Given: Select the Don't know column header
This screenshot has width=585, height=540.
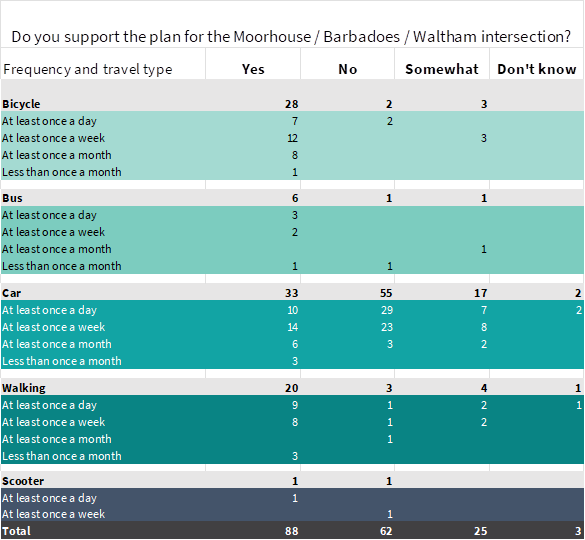Looking at the screenshot, I should click(x=536, y=69).
